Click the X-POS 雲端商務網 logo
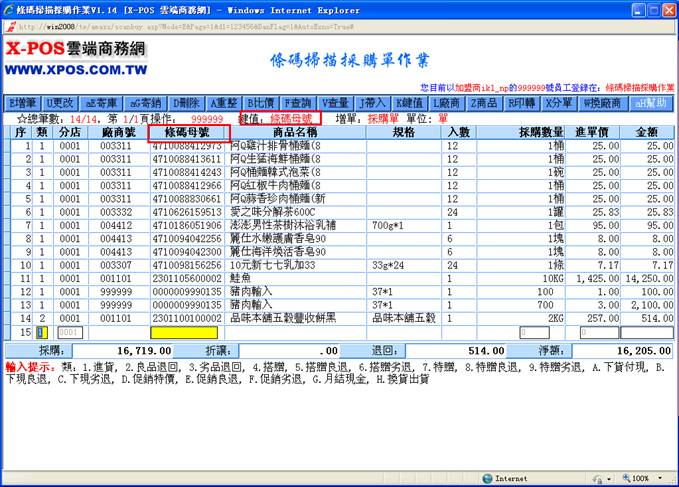The height and width of the screenshot is (487, 679). tap(74, 60)
